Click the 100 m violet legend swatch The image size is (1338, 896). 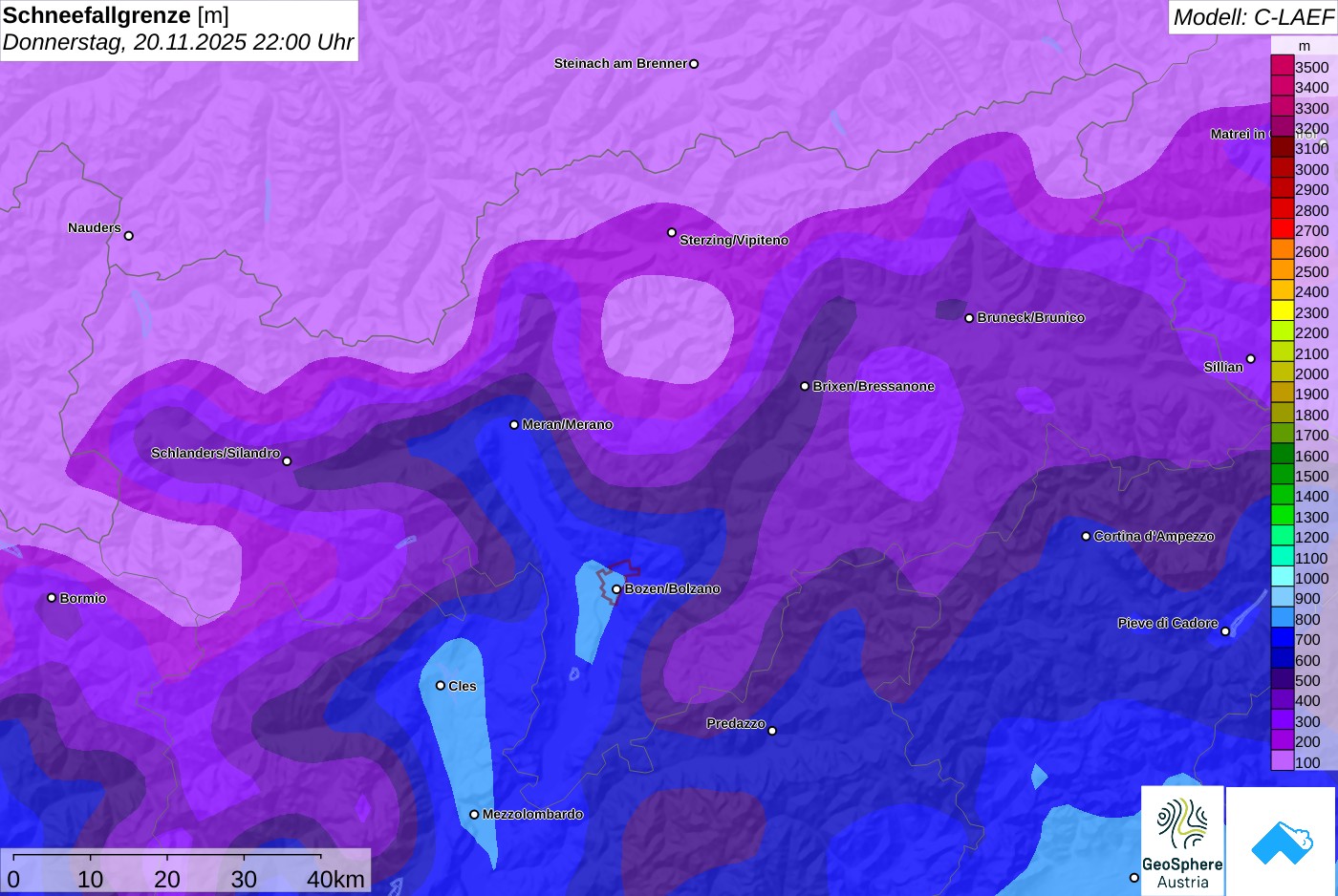(1282, 761)
